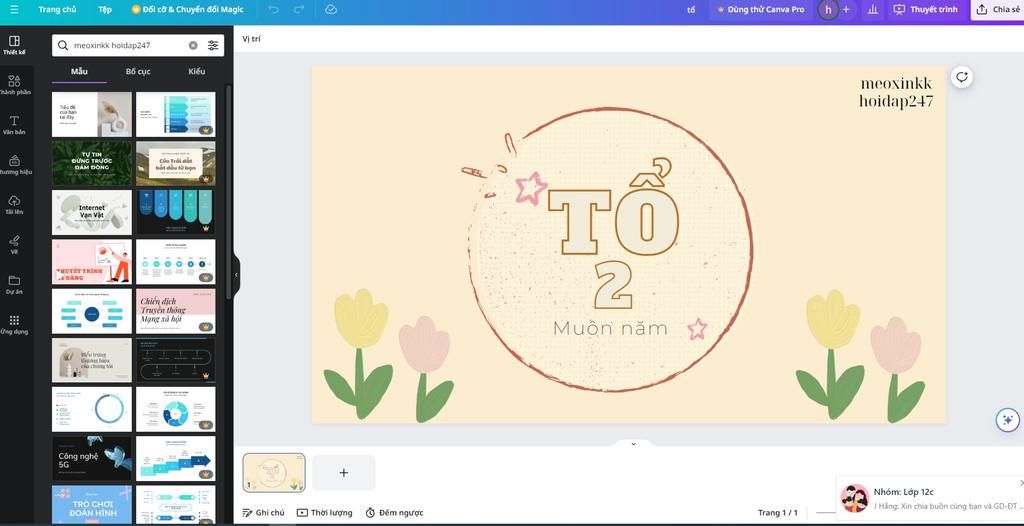Open the search filter options icon
The height and width of the screenshot is (526, 1024).
213,45
